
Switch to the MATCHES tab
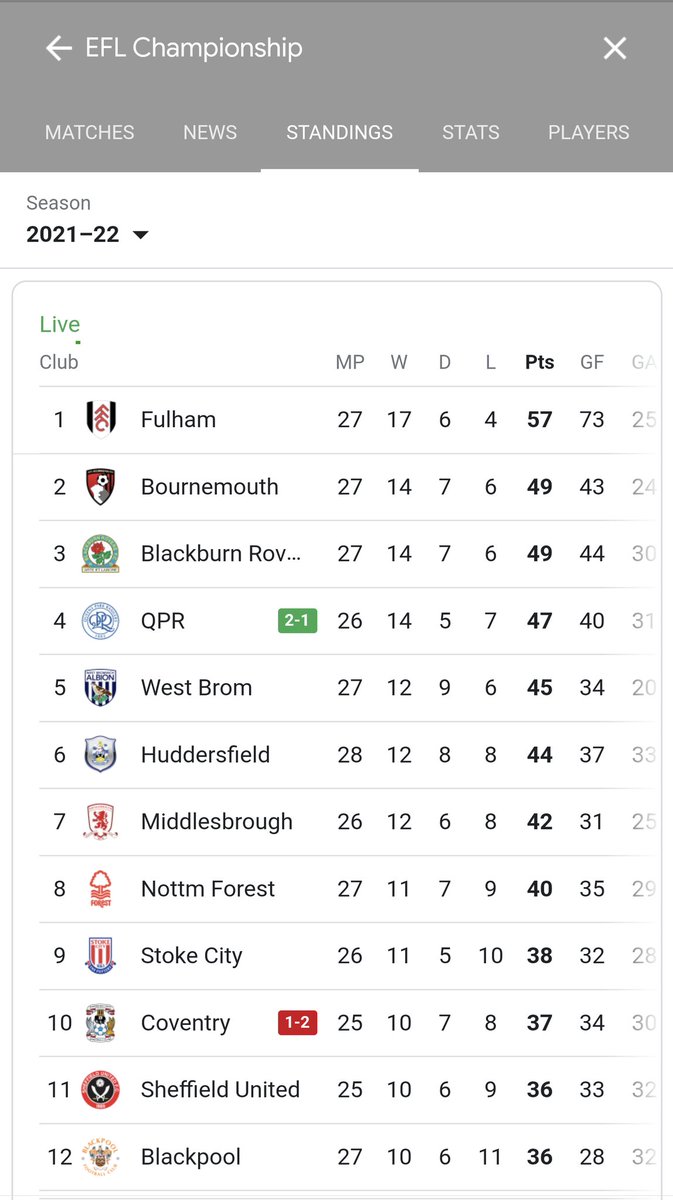pos(90,132)
